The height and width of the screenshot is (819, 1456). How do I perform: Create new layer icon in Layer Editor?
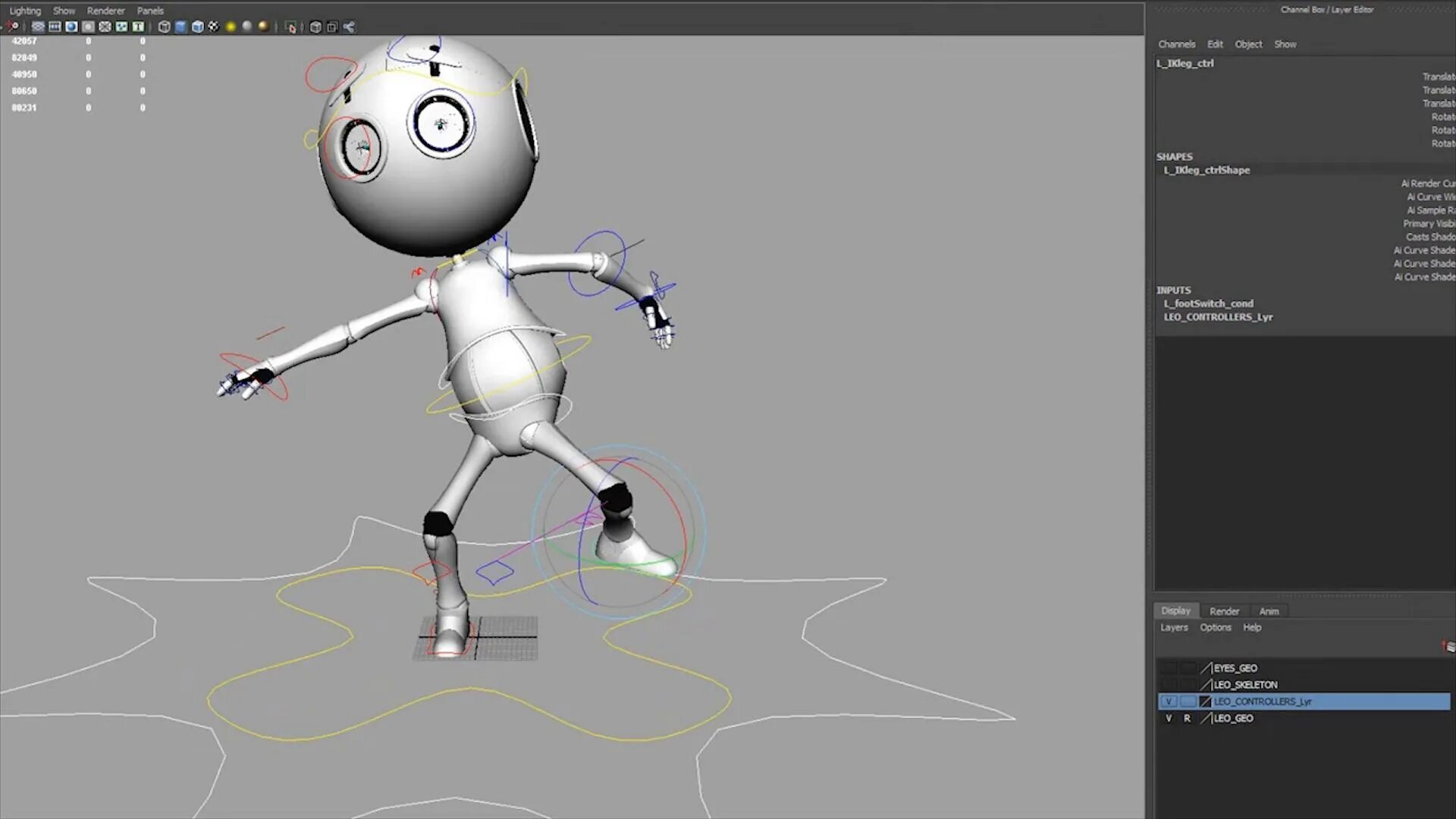point(1448,646)
